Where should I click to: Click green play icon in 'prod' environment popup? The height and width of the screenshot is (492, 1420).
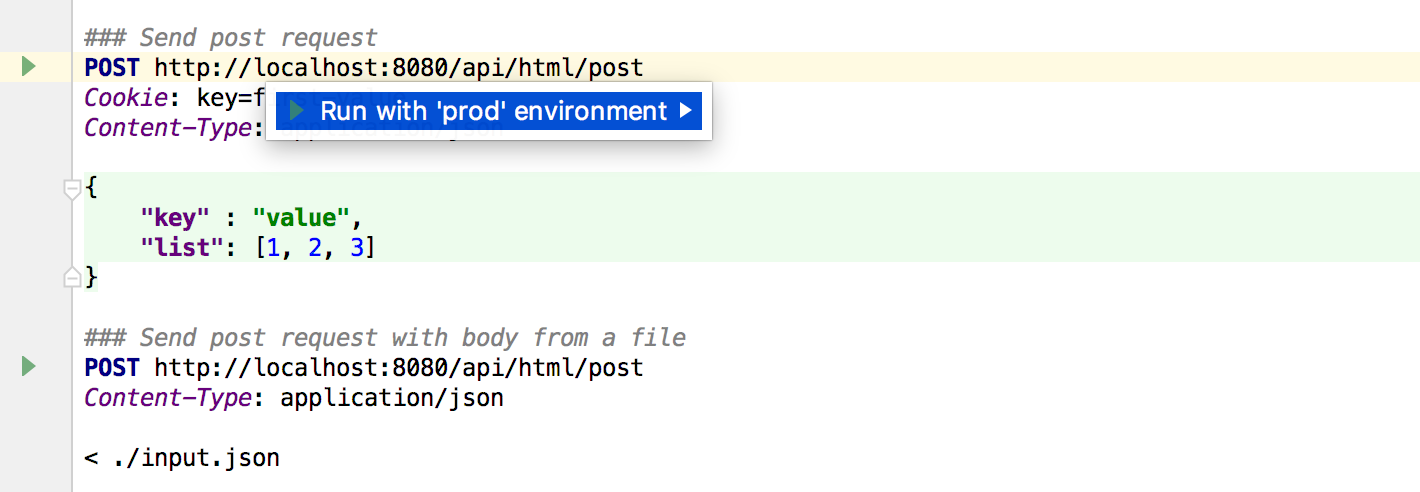coord(296,111)
